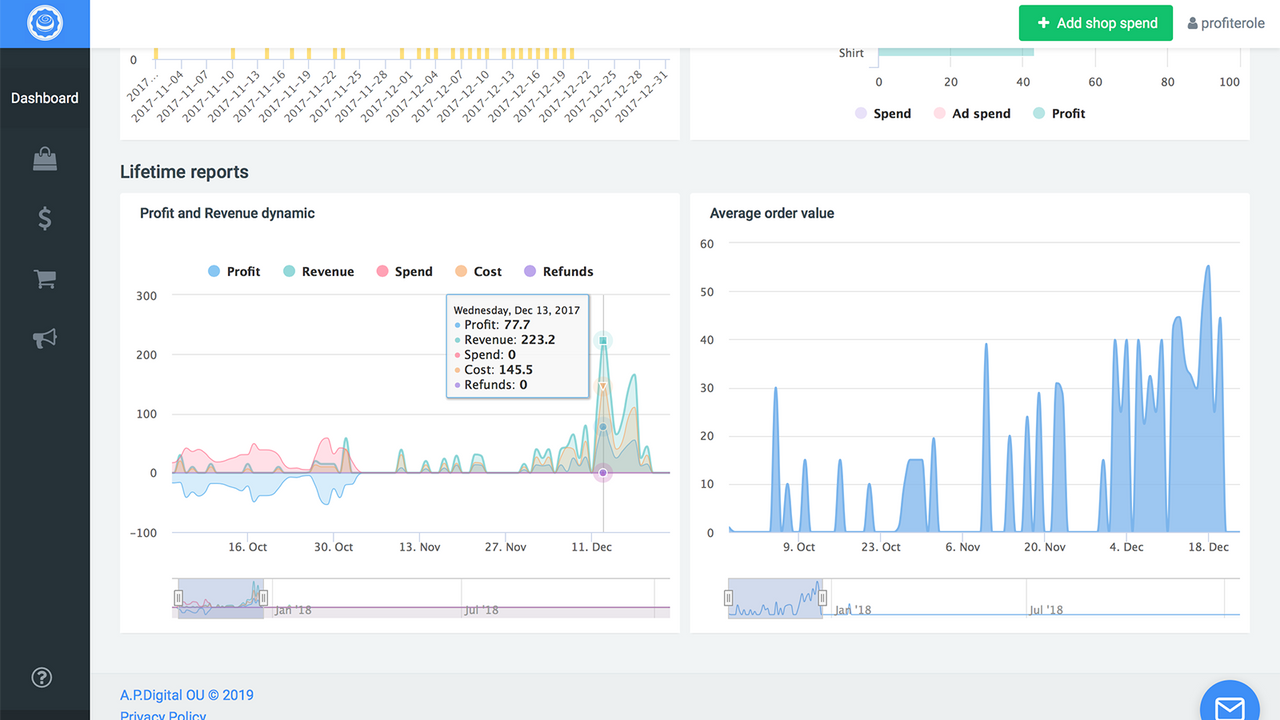Click Average order value title
This screenshot has width=1280, height=720.
coord(772,213)
